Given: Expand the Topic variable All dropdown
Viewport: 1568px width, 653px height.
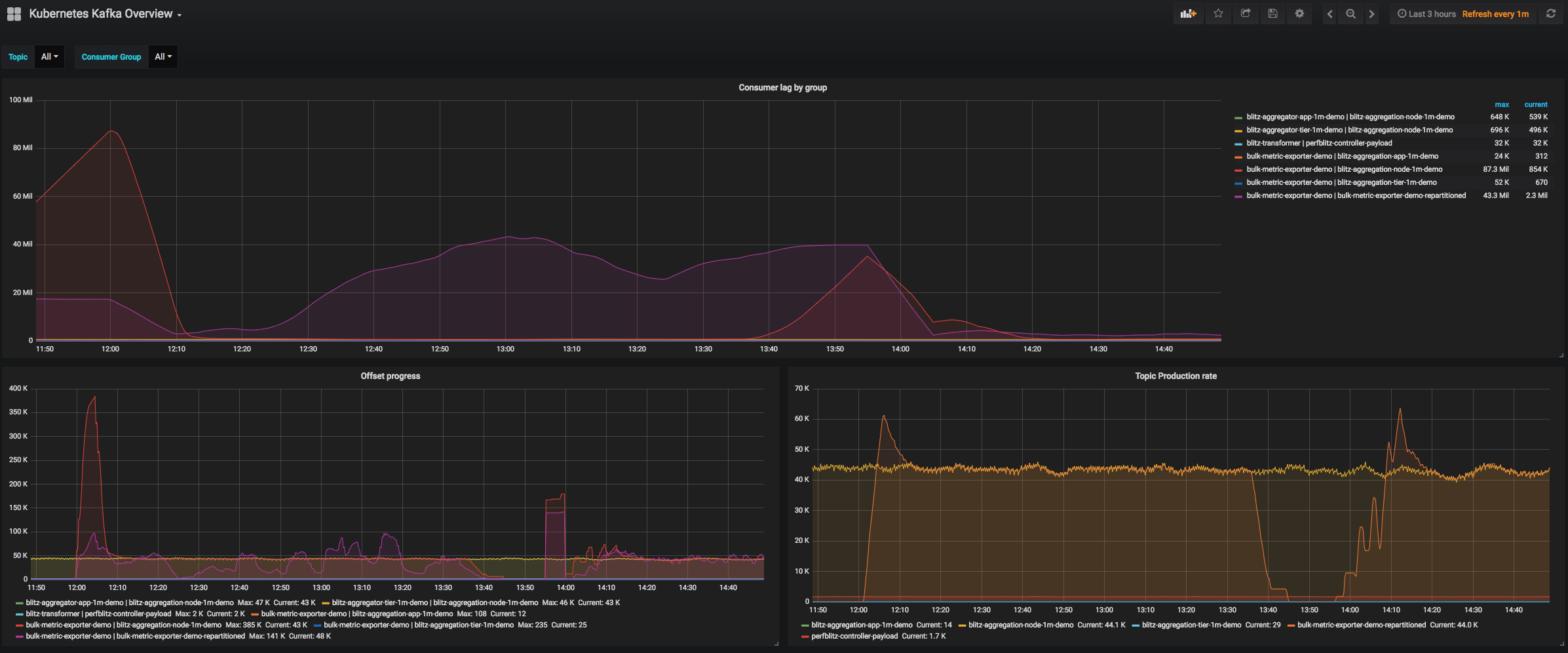Looking at the screenshot, I should (49, 57).
